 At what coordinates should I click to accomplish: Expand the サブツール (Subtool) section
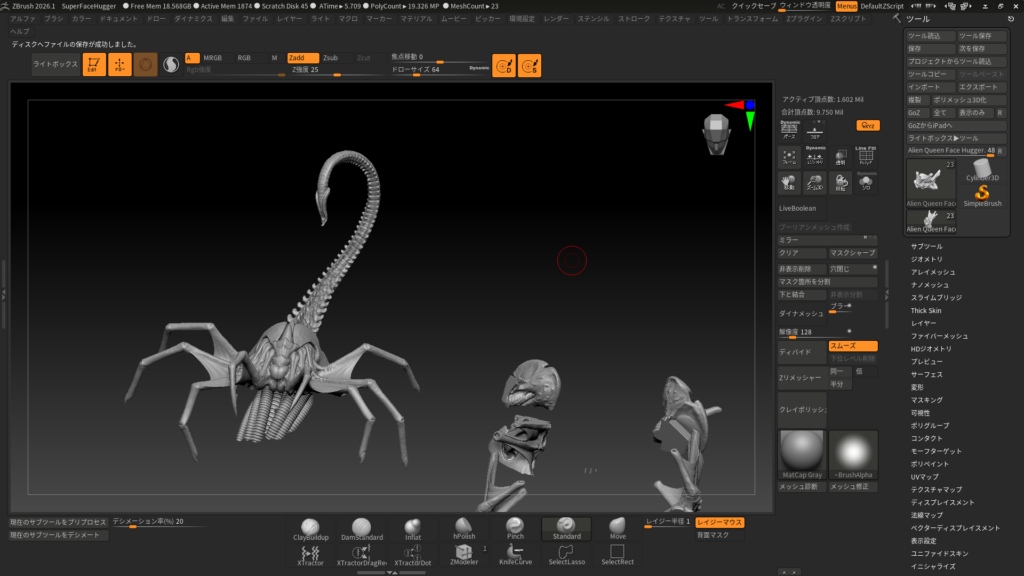pyautogui.click(x=926, y=246)
